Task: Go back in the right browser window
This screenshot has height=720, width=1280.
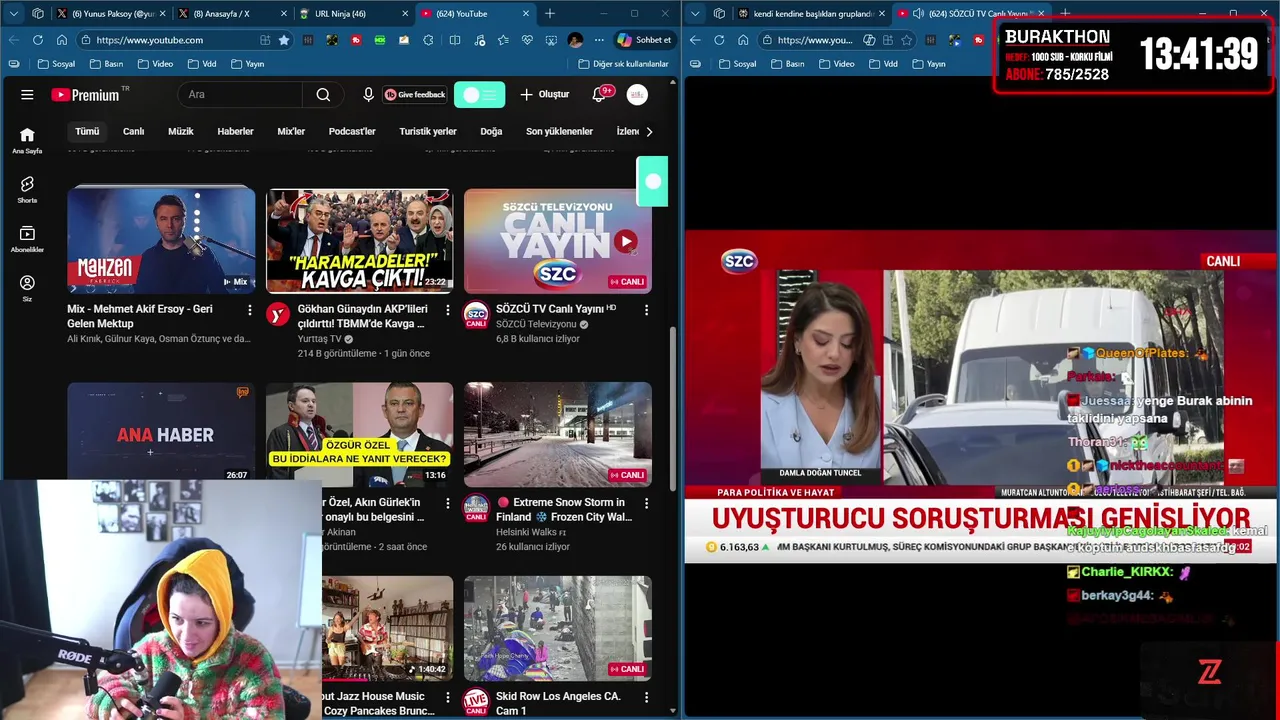Action: pyautogui.click(x=695, y=40)
